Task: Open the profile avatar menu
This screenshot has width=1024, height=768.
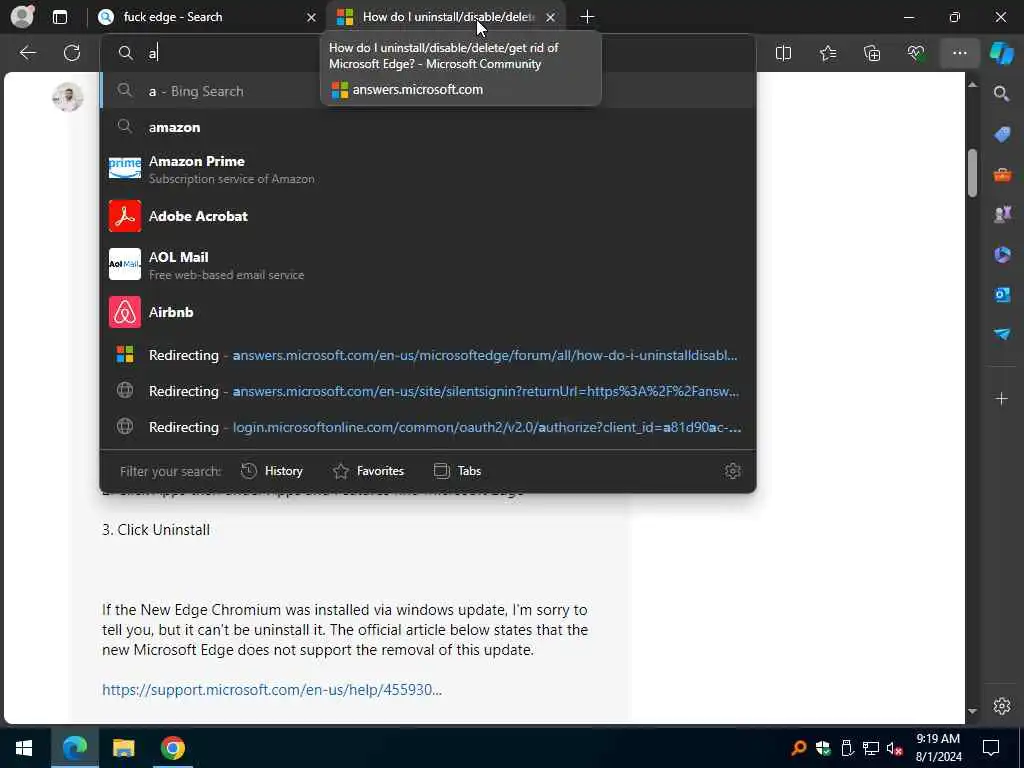Action: pos(22,16)
